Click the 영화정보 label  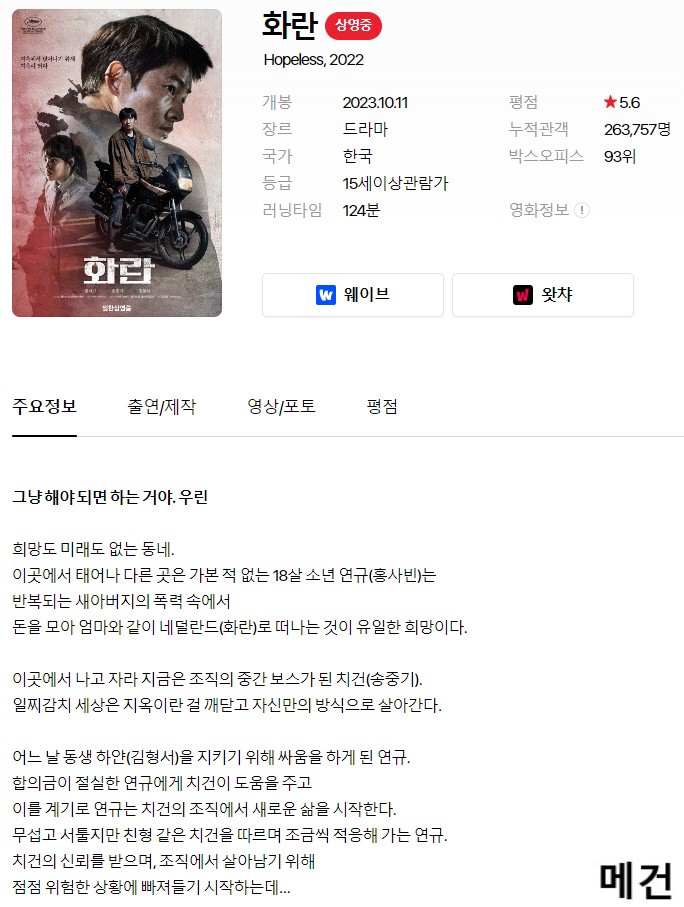[539, 210]
